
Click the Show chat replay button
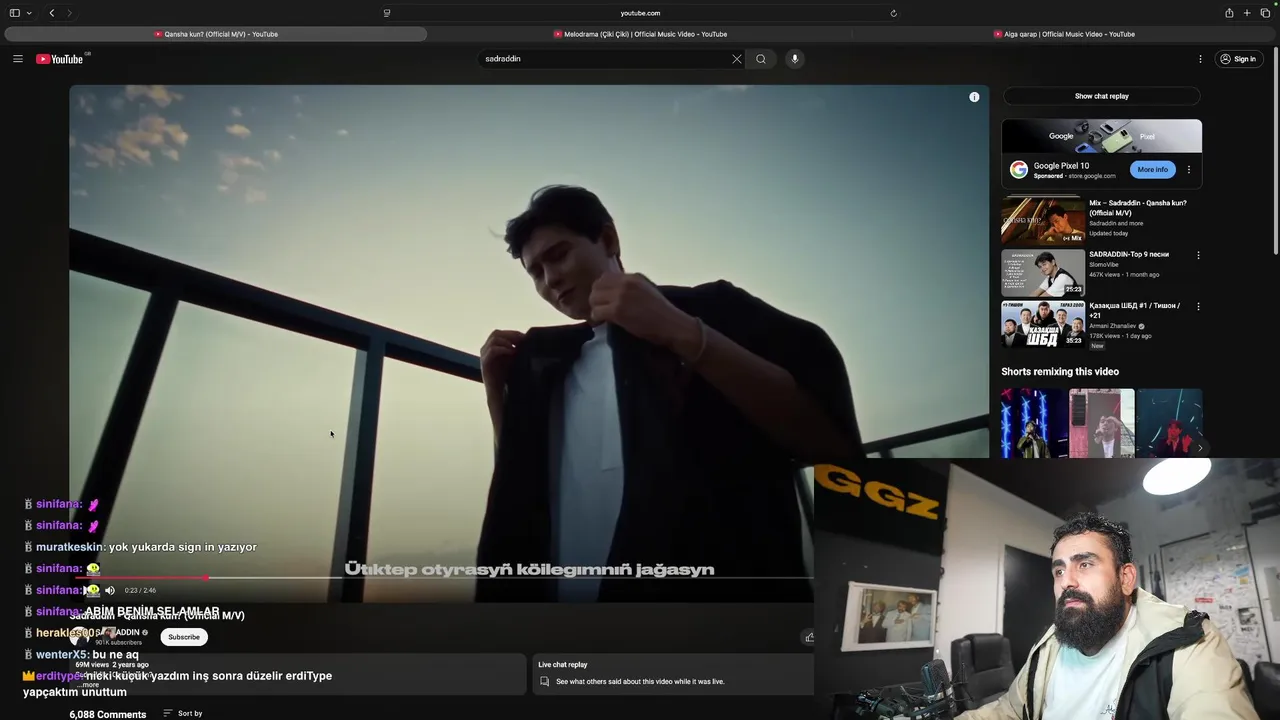tap(1101, 96)
